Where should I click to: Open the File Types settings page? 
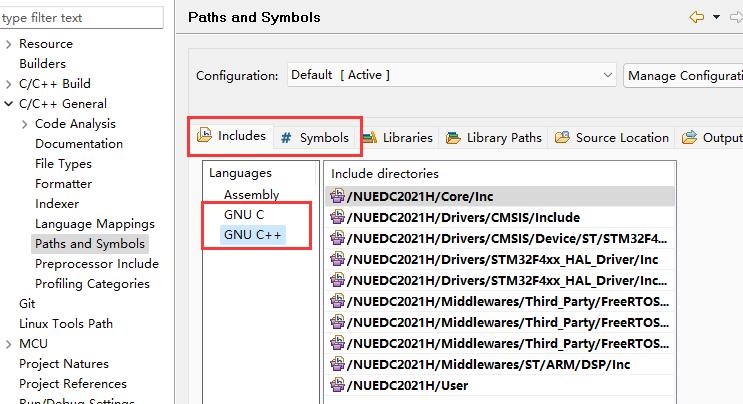click(63, 164)
